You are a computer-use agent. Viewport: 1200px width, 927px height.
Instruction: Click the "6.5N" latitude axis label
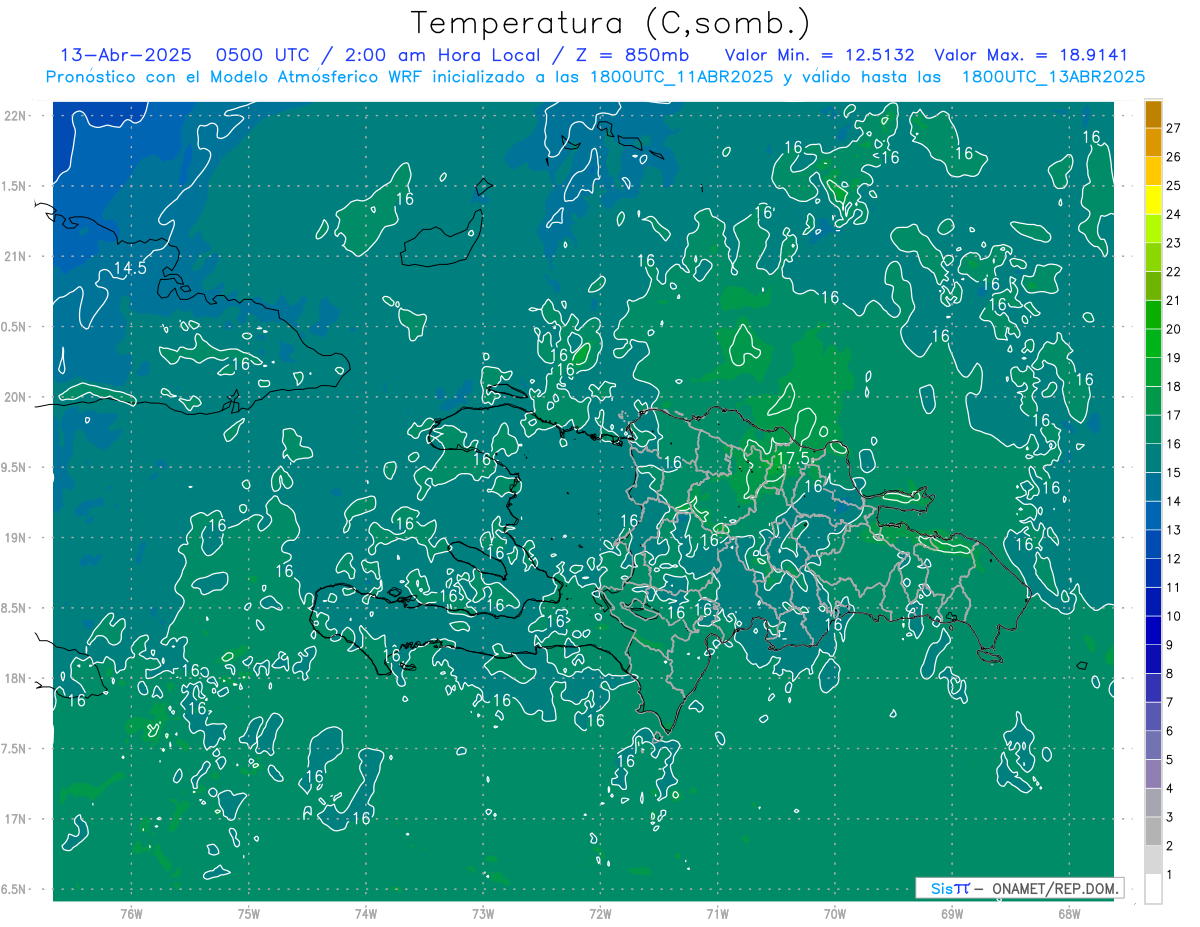15,889
